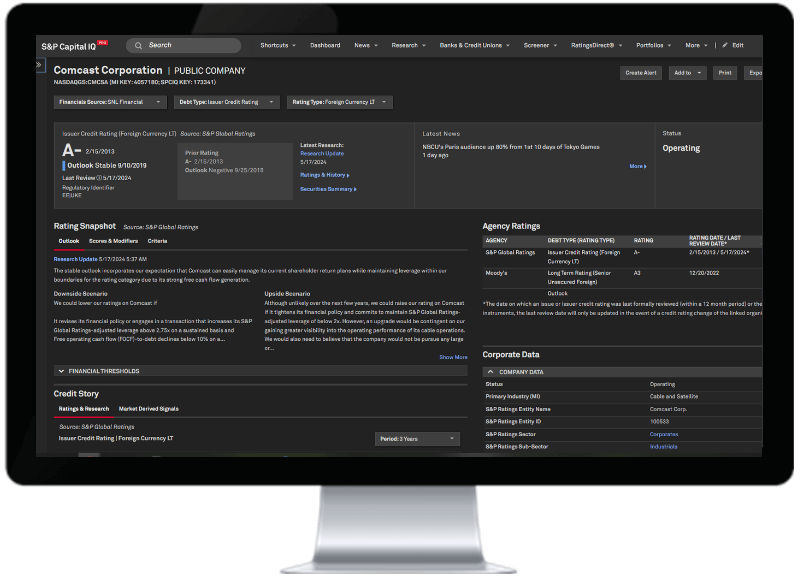
Task: Switch to the Scores & Modifiers tab
Action: coord(113,241)
